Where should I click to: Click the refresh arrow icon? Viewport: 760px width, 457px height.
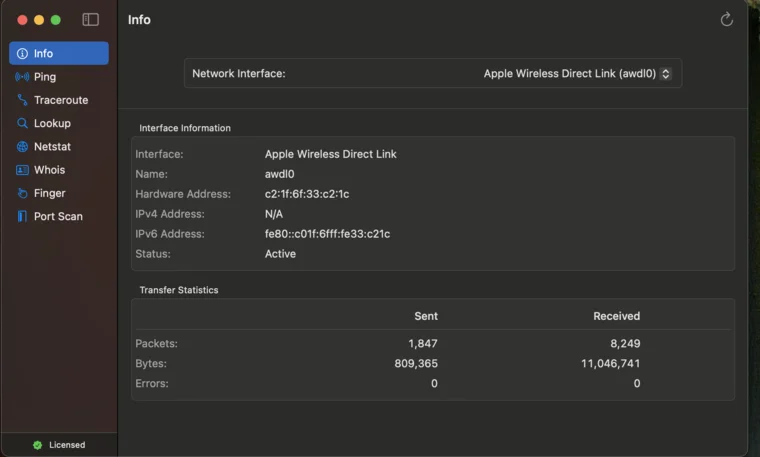click(x=726, y=19)
